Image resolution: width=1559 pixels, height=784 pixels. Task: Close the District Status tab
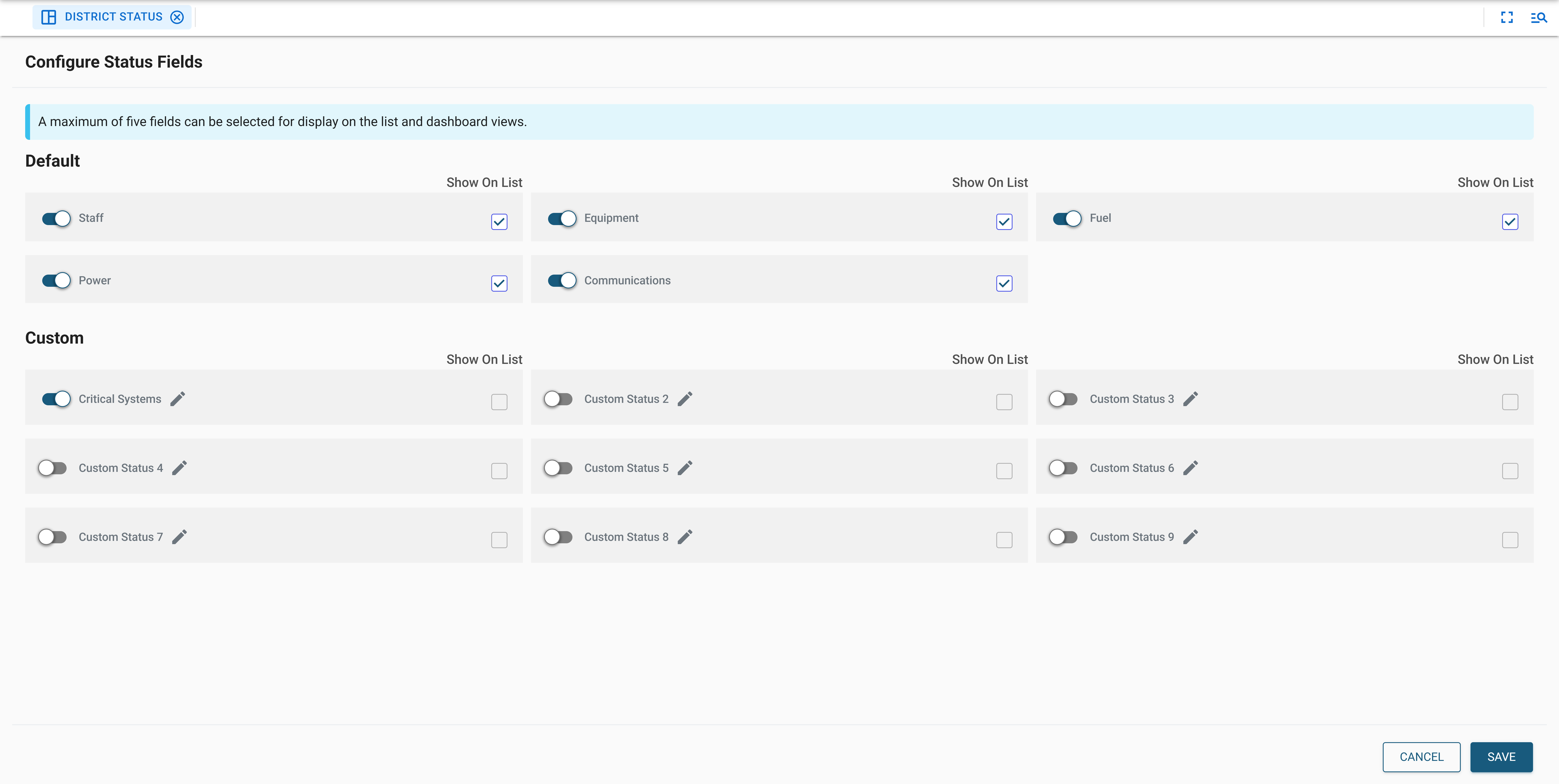point(177,17)
